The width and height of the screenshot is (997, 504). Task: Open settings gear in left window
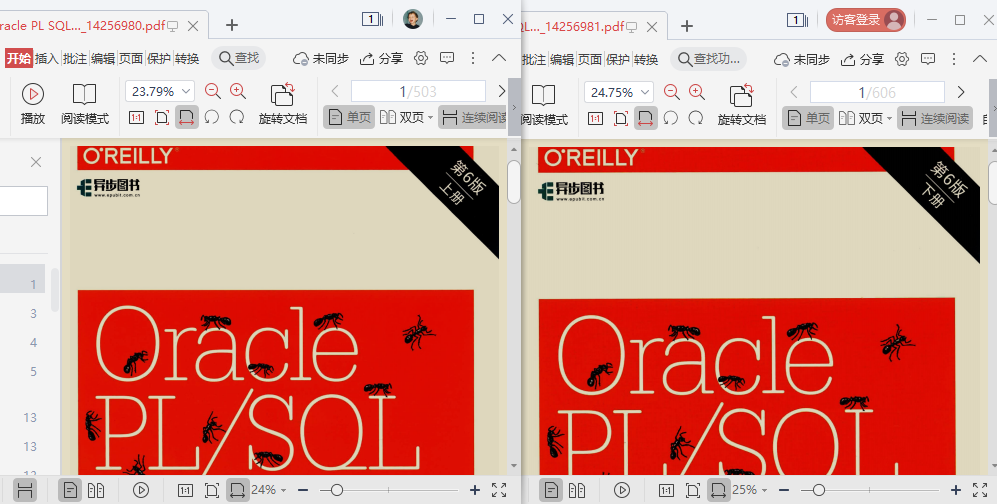(x=421, y=58)
